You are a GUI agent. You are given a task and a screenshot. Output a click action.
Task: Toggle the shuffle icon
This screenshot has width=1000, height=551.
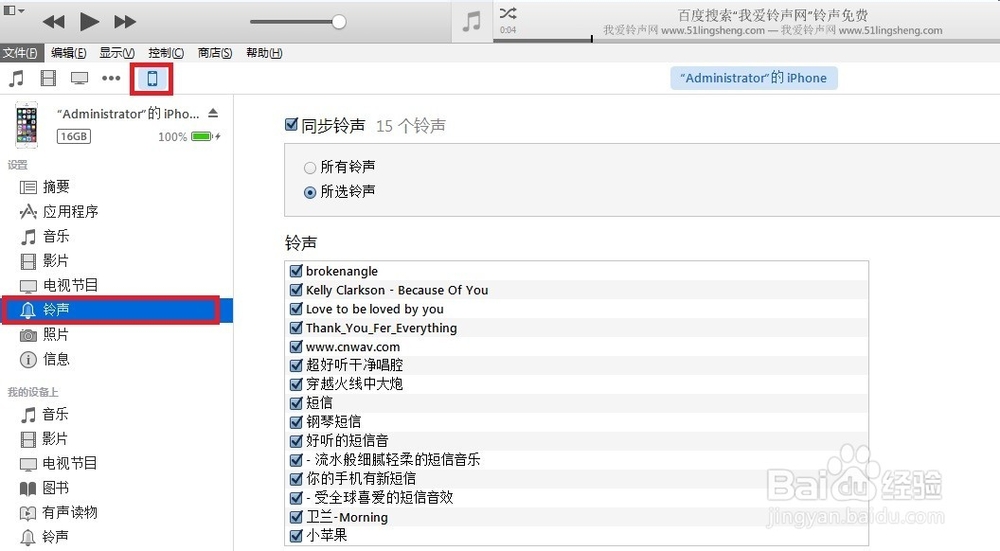(x=508, y=13)
